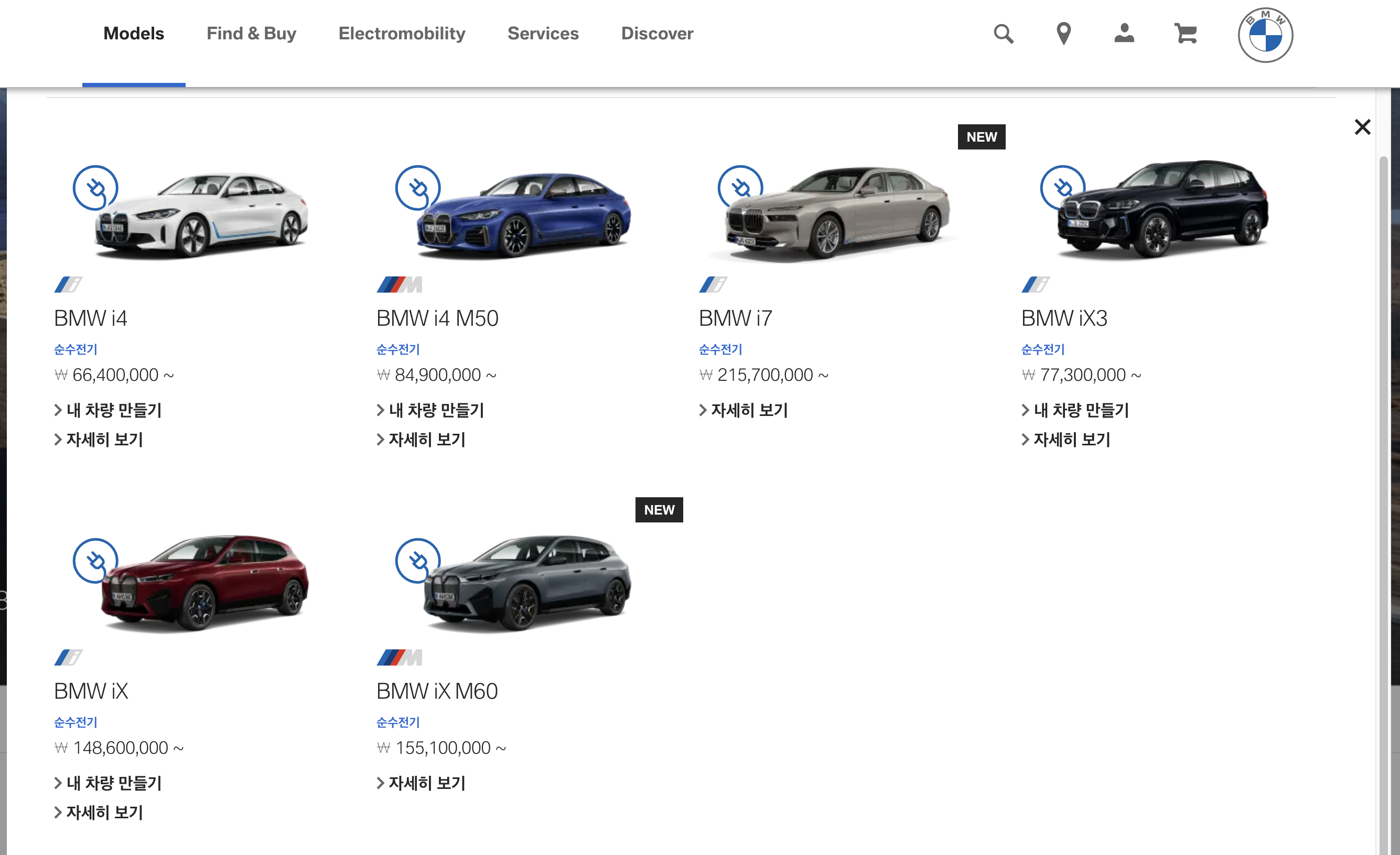
Task: Click the electric plug icon on BMW iX
Action: tap(95, 561)
